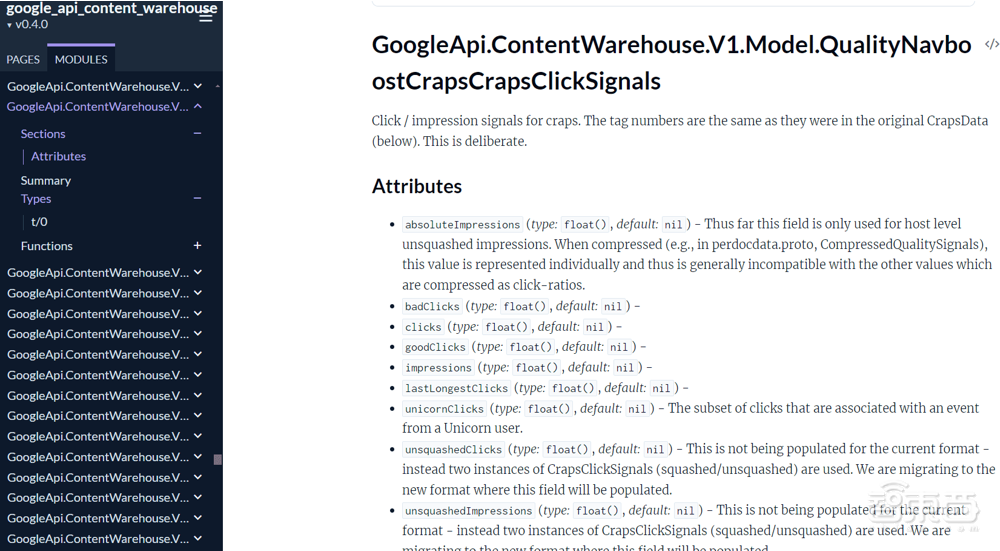Select the MODULES tab

point(81,59)
